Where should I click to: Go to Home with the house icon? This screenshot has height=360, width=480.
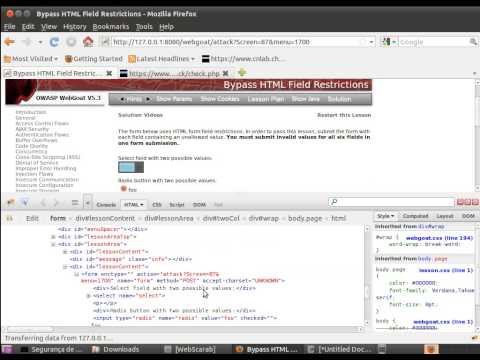click(x=88, y=42)
